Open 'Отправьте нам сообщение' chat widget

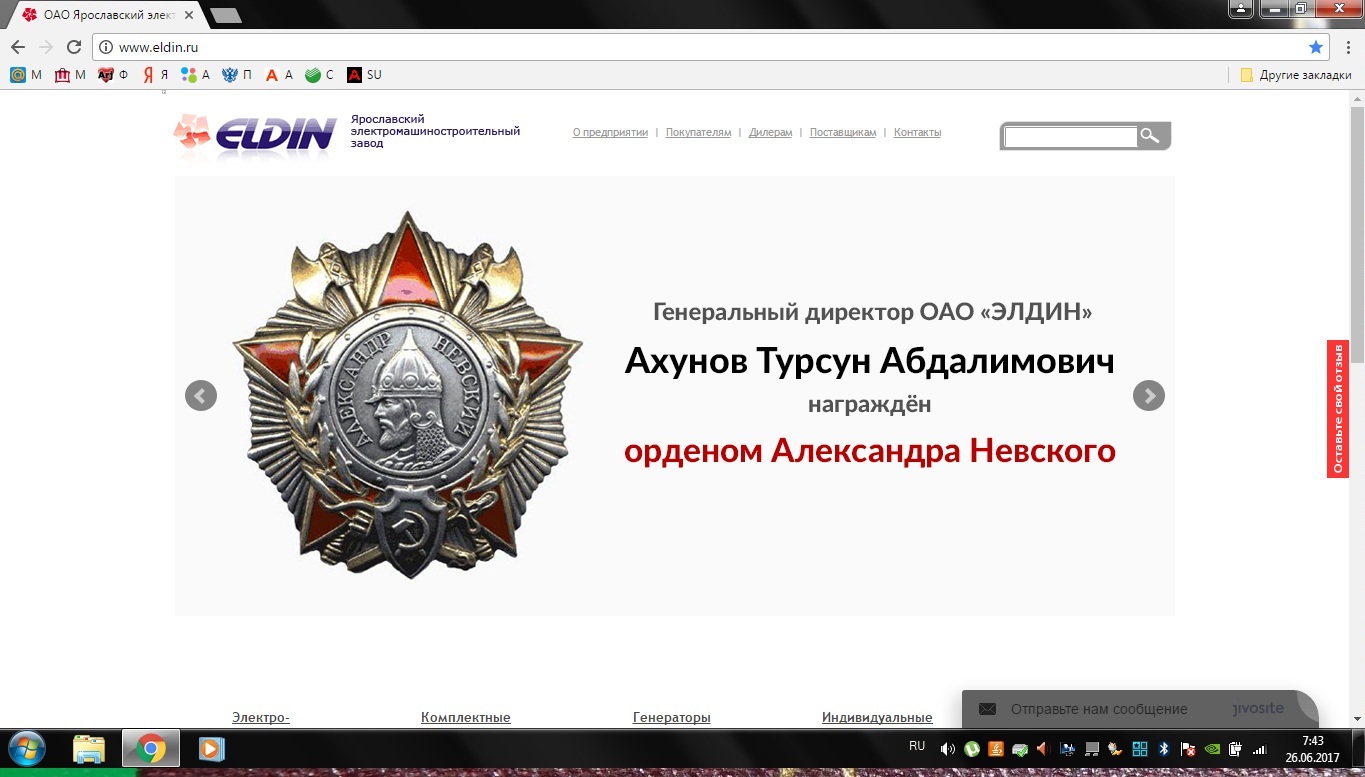tap(1098, 709)
